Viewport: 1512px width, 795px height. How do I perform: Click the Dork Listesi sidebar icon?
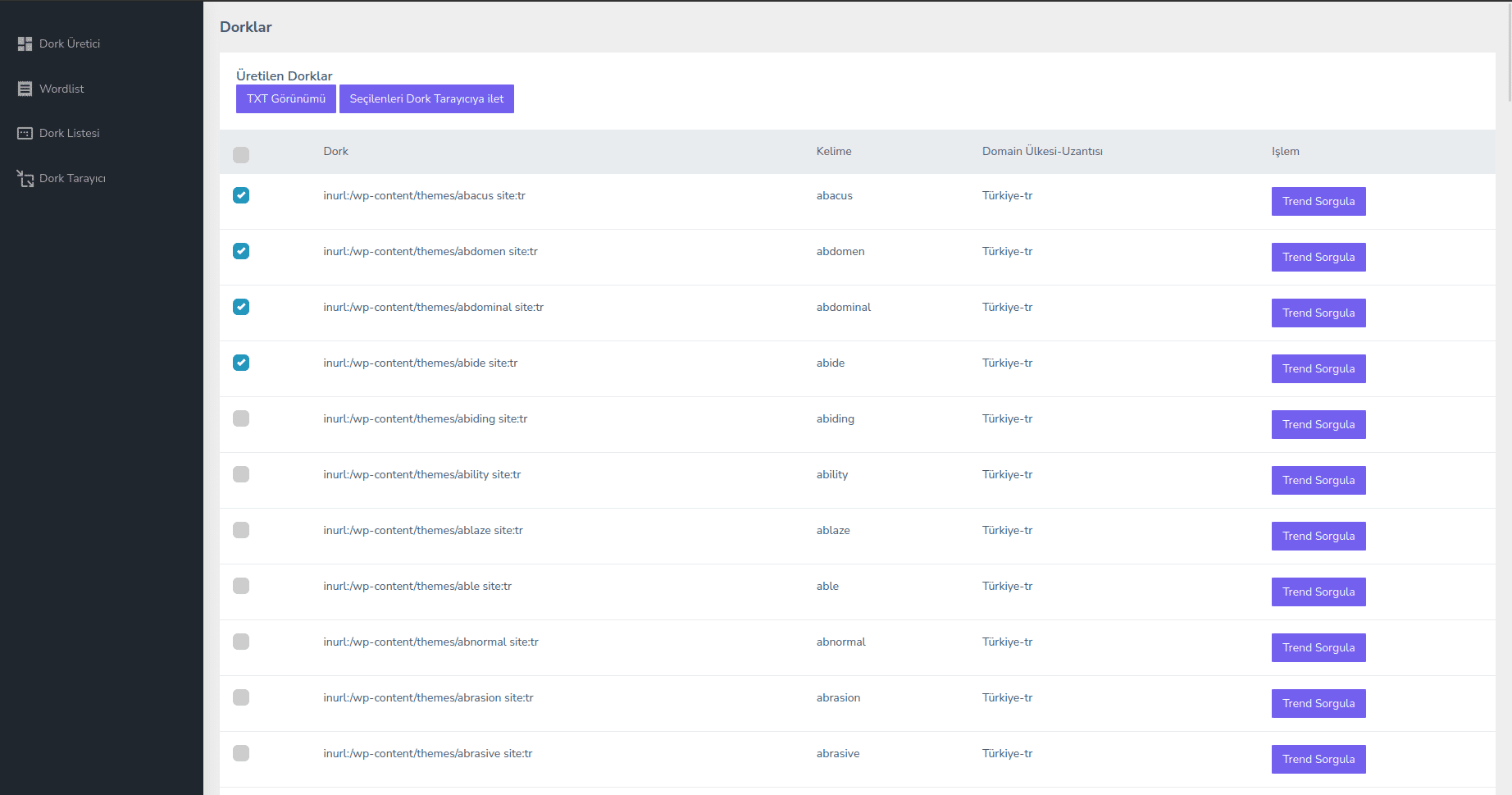(x=25, y=133)
